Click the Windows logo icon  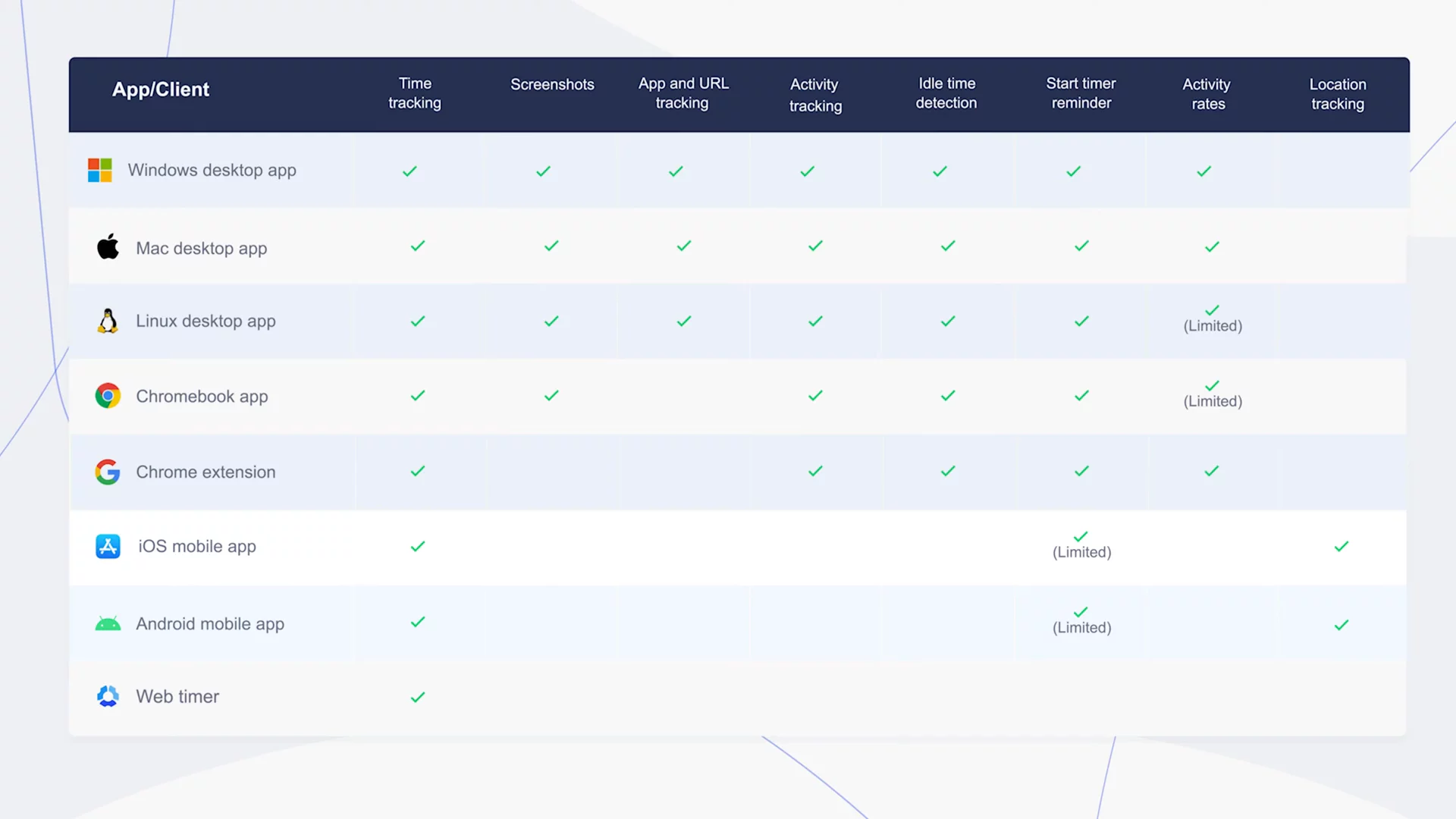pos(99,171)
